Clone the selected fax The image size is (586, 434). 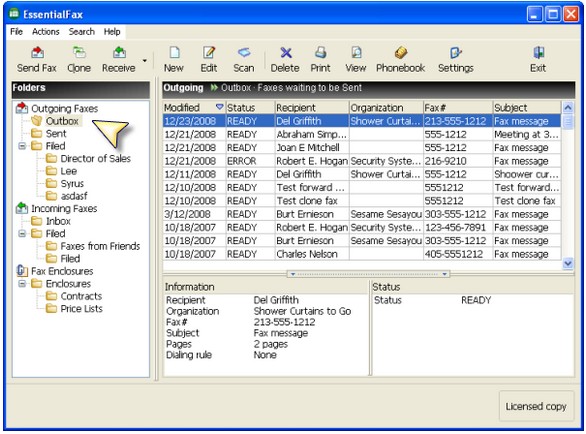click(79, 60)
